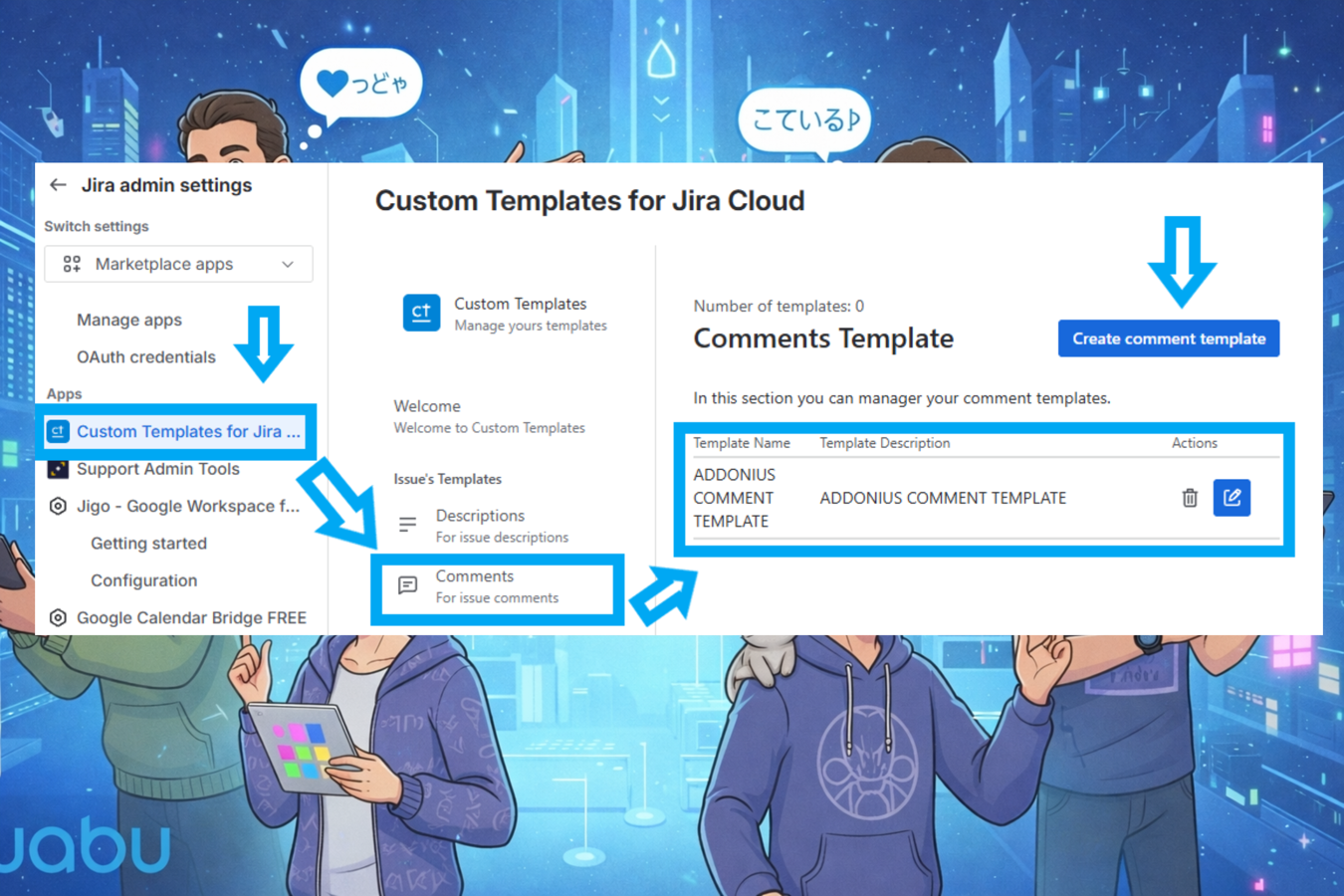Screen dimensions: 1344x896
Task: Delete the ADDONIUS COMMENT TEMPLATE via trash icon
Action: coord(1190,498)
